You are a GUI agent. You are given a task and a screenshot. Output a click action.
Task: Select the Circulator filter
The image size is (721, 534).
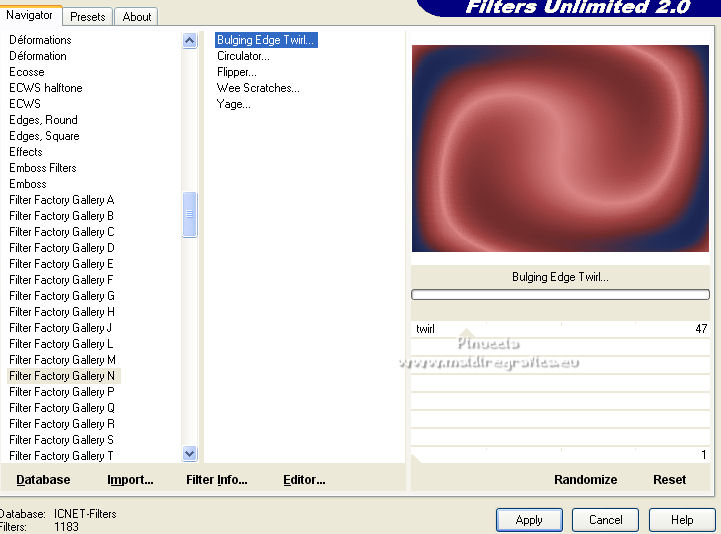point(243,56)
